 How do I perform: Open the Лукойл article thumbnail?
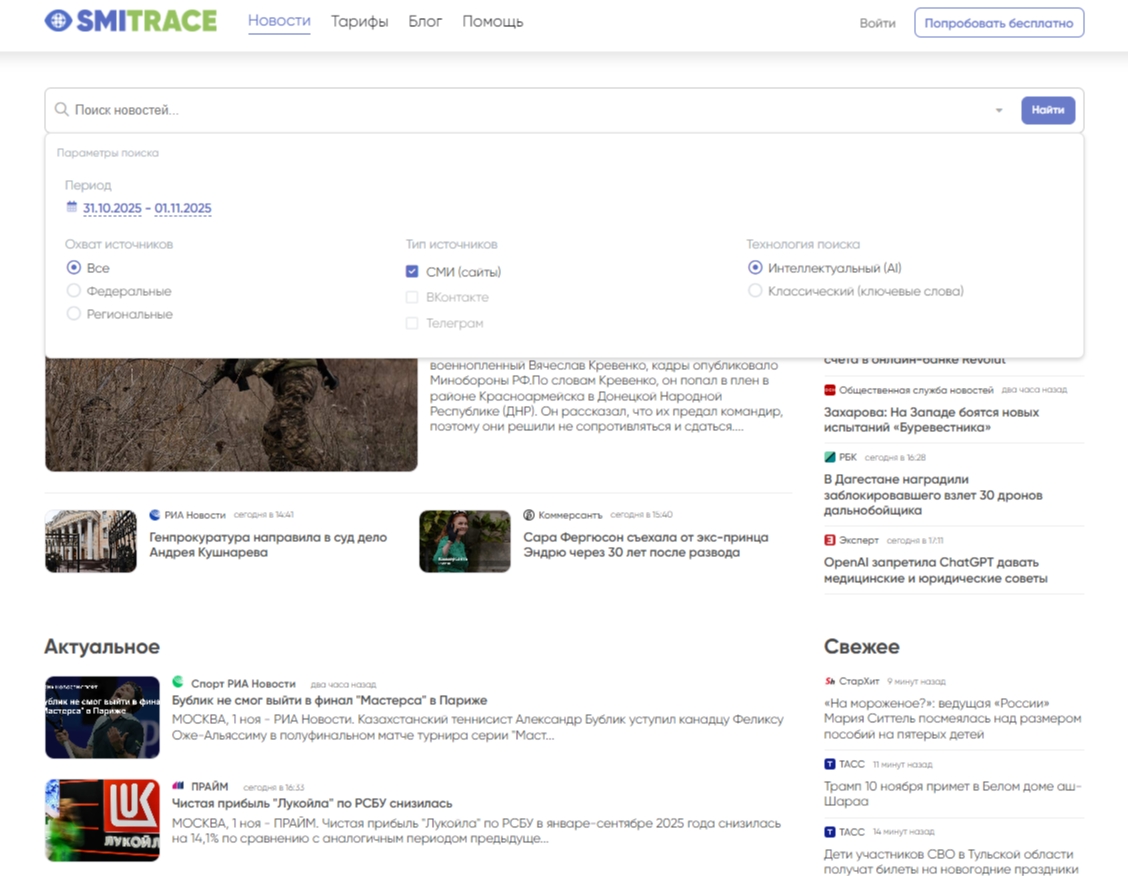click(102, 820)
